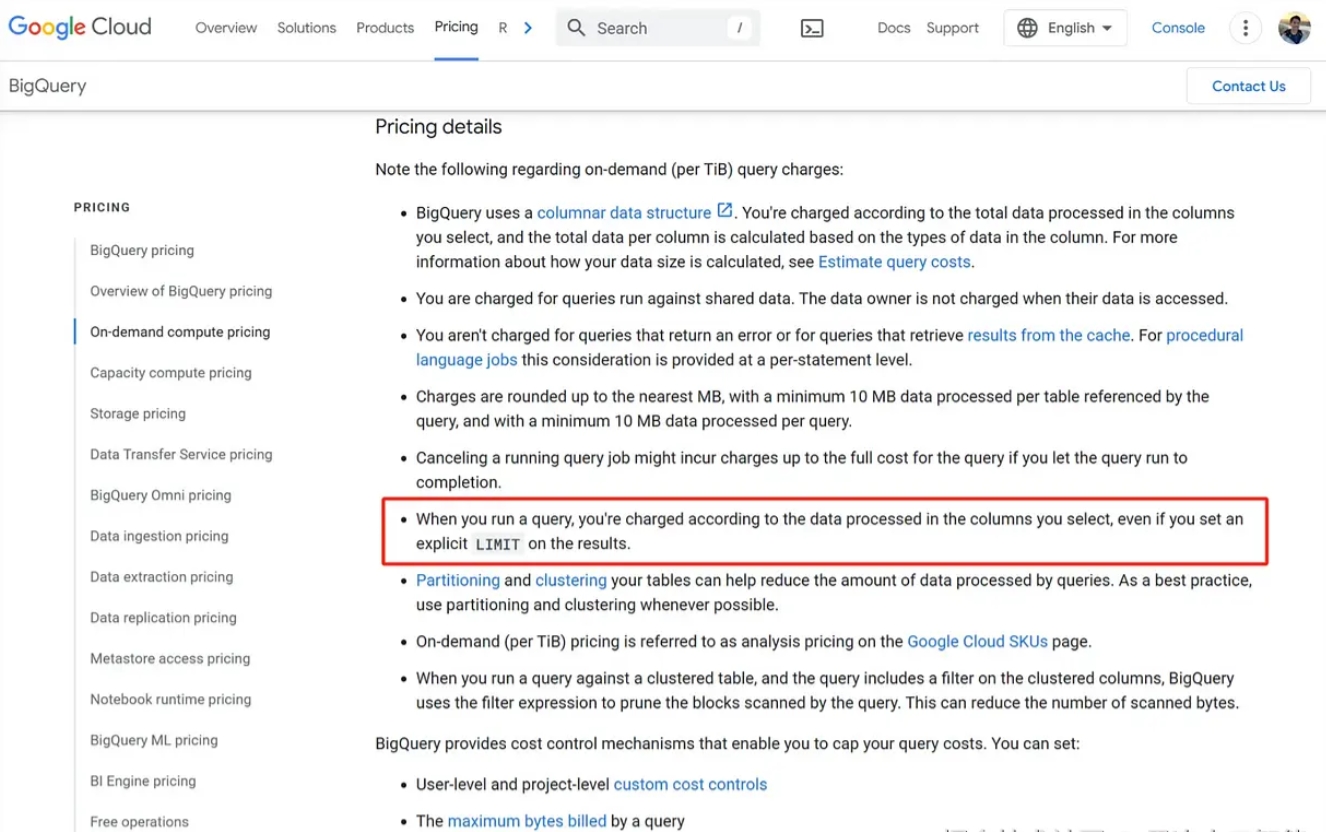Open Cloud Shell terminal icon
Image resolution: width=1326 pixels, height=832 pixels.
(812, 28)
